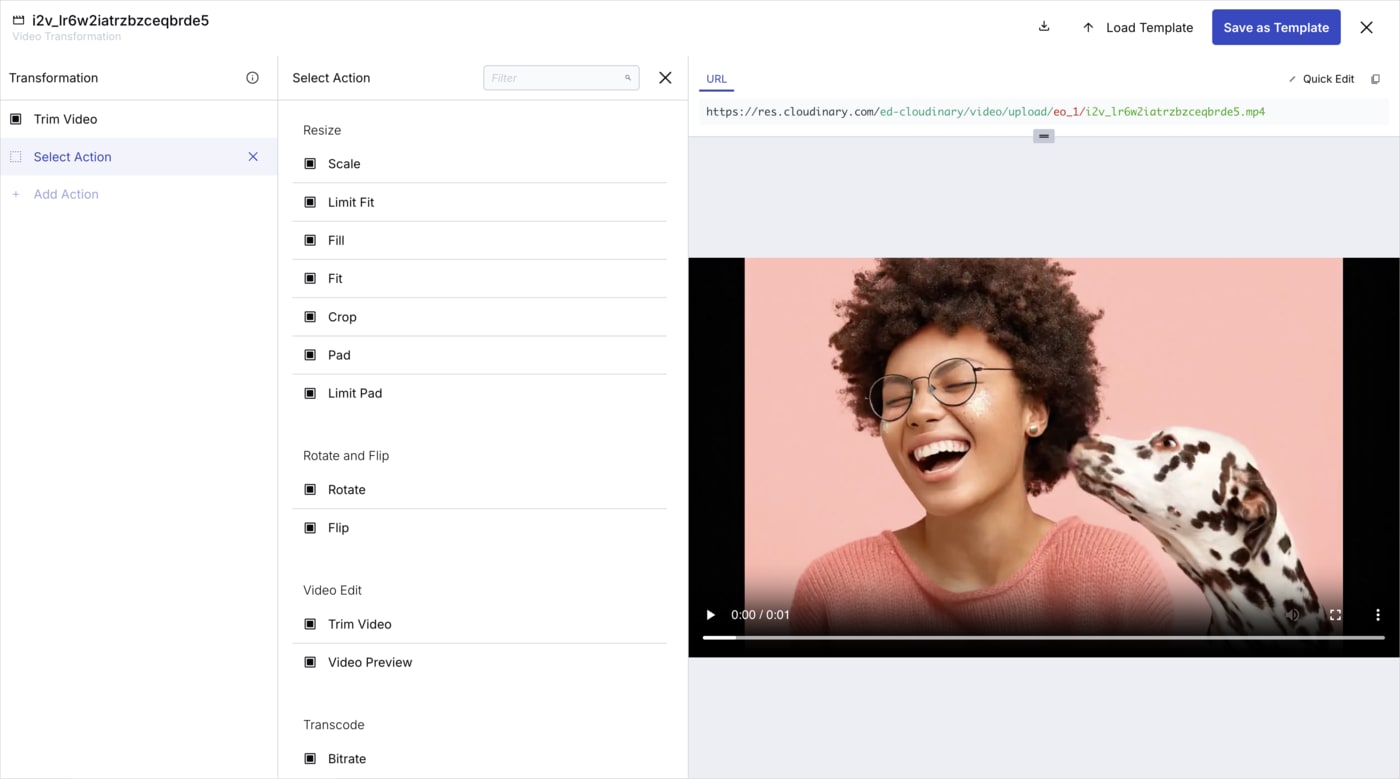Image resolution: width=1400 pixels, height=779 pixels.
Task: Click the minimize toggle above the preview
Action: click(x=1043, y=135)
